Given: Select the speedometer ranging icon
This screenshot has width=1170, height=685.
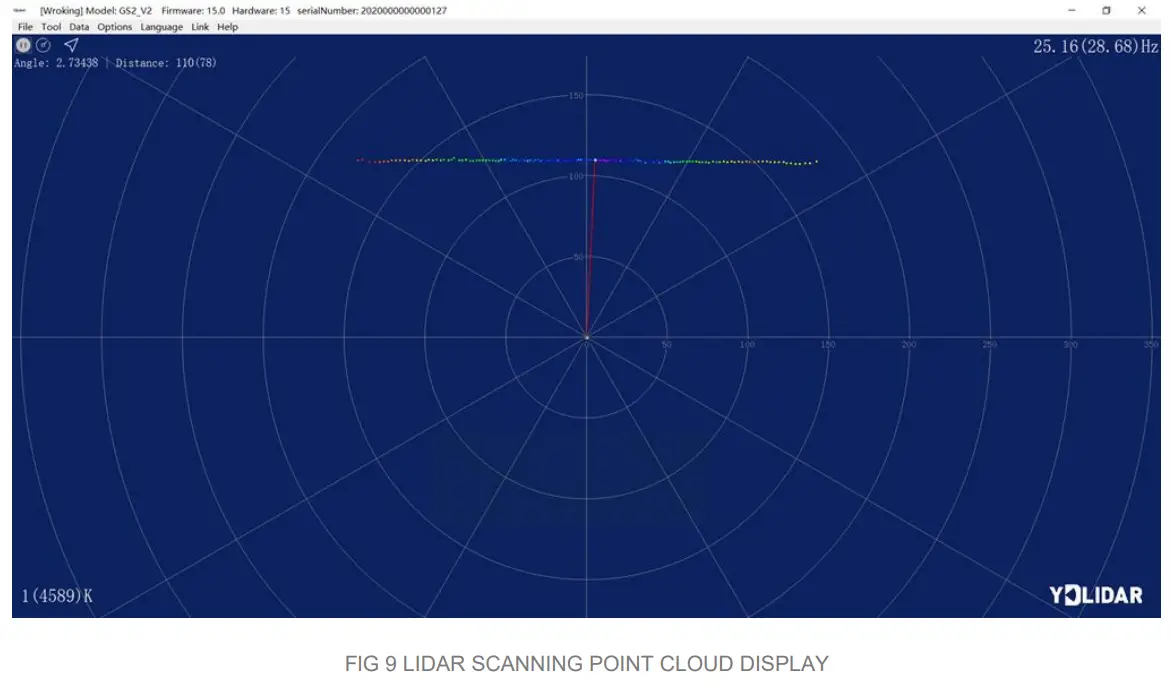Looking at the screenshot, I should point(42,44).
